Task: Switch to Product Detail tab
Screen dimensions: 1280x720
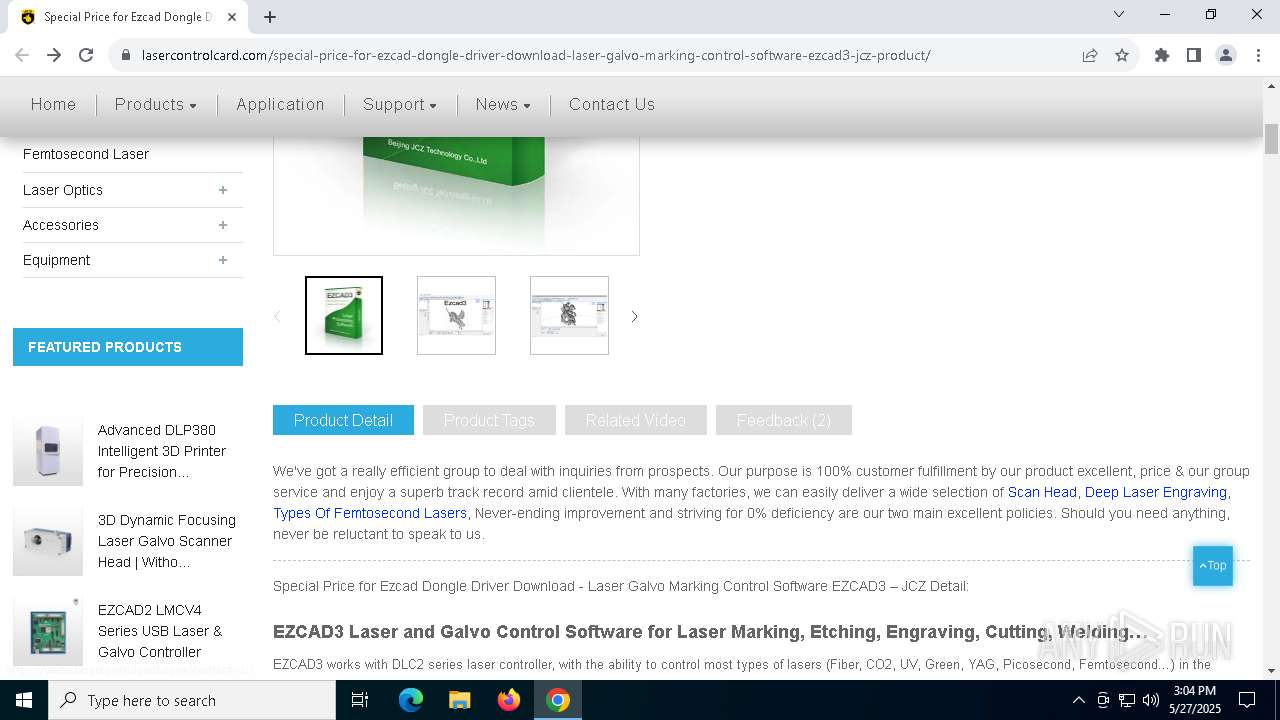Action: pos(343,420)
